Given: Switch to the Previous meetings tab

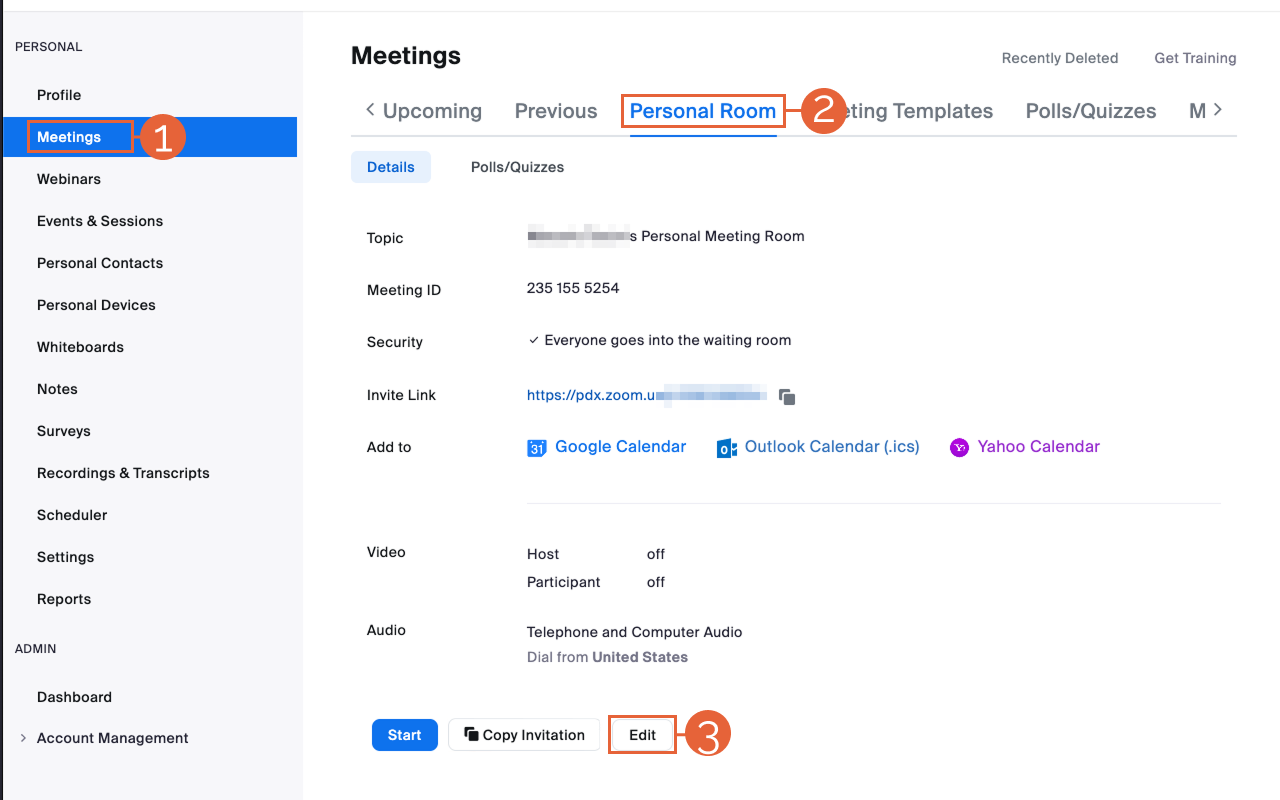Looking at the screenshot, I should click(556, 111).
